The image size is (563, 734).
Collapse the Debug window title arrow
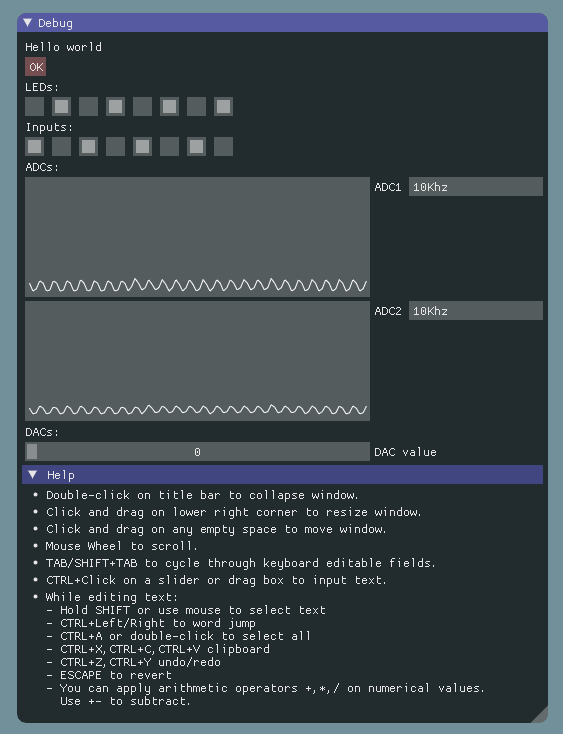[x=28, y=22]
